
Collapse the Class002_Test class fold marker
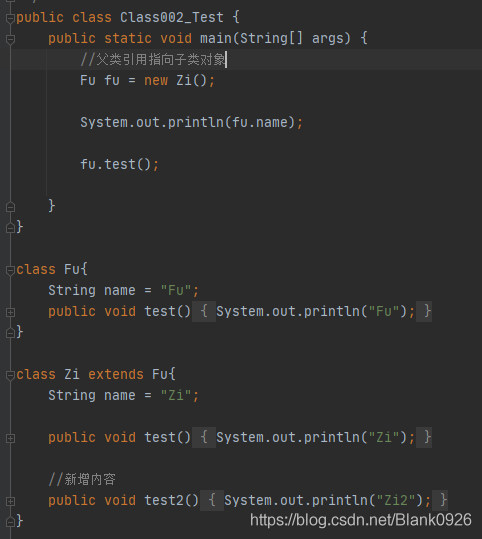(10, 18)
